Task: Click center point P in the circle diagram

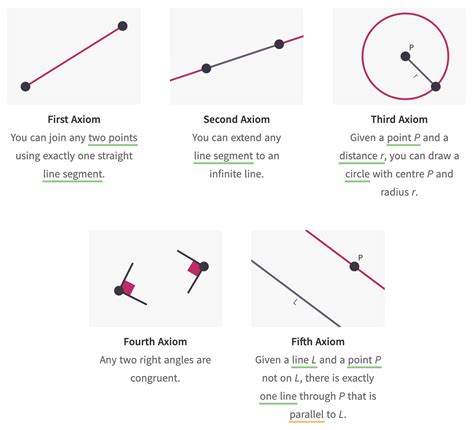Action: 405,56
